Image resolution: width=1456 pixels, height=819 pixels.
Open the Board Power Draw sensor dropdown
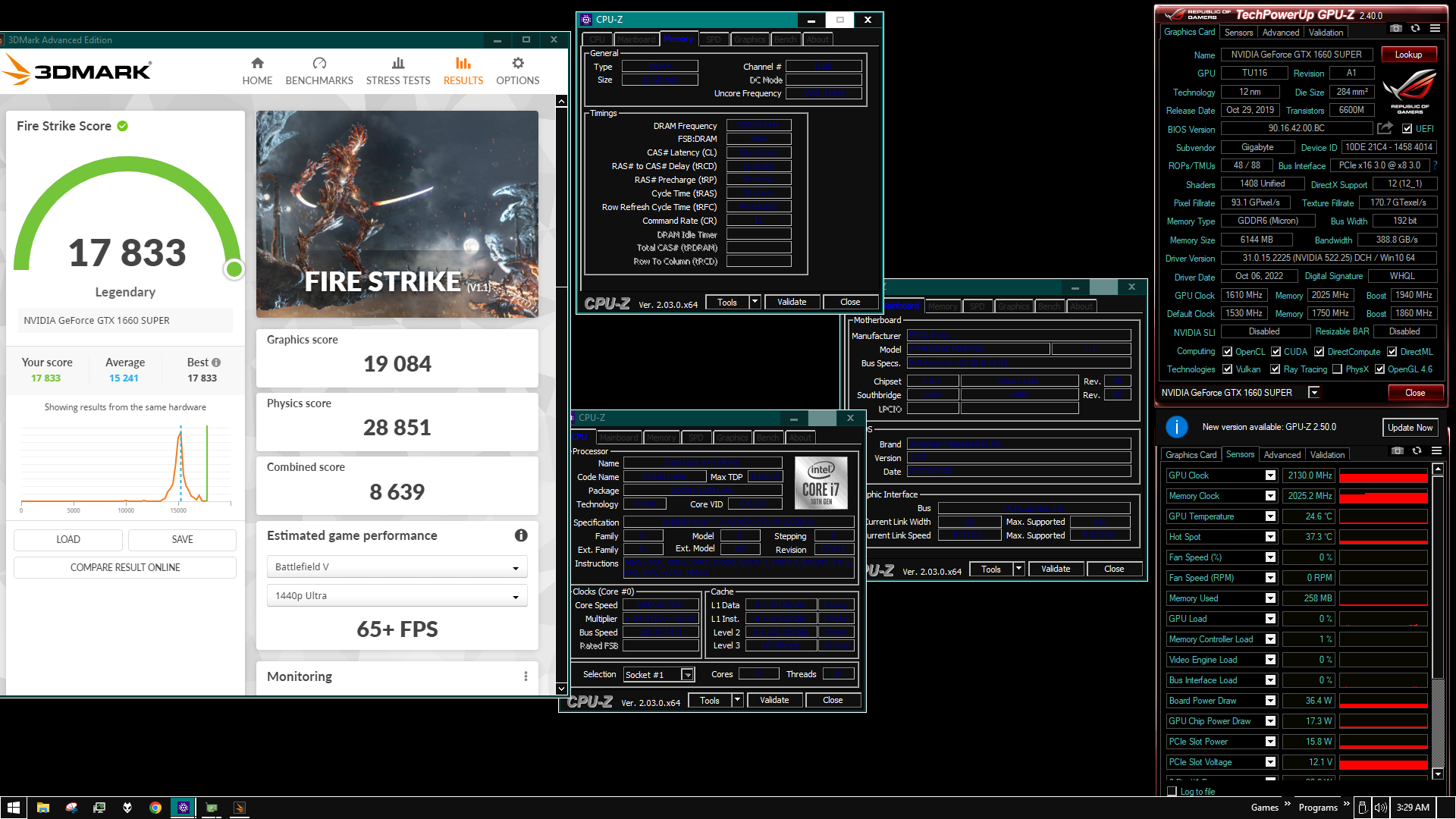[1270, 701]
